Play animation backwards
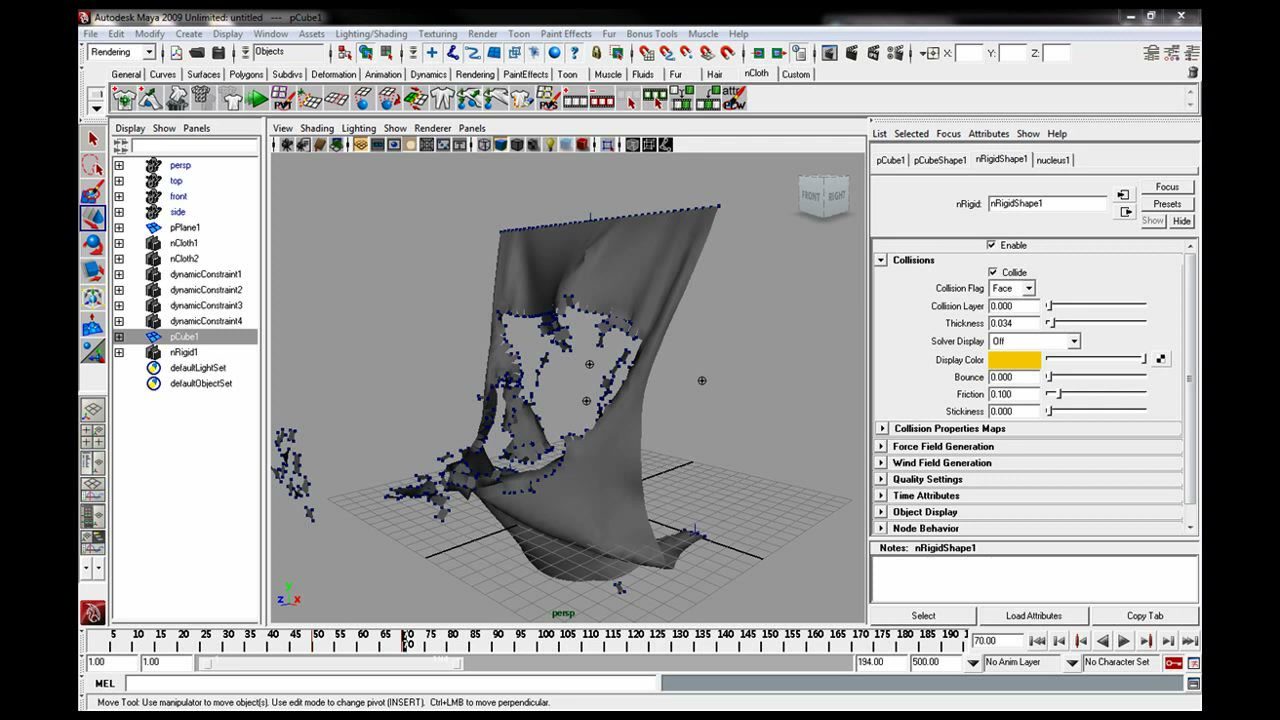The width and height of the screenshot is (1280, 720). [x=1102, y=641]
